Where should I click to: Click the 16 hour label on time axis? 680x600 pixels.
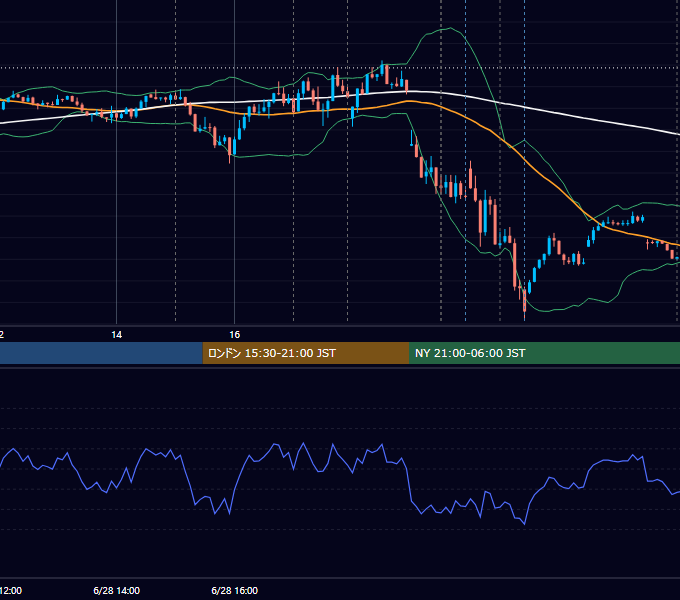(235, 335)
